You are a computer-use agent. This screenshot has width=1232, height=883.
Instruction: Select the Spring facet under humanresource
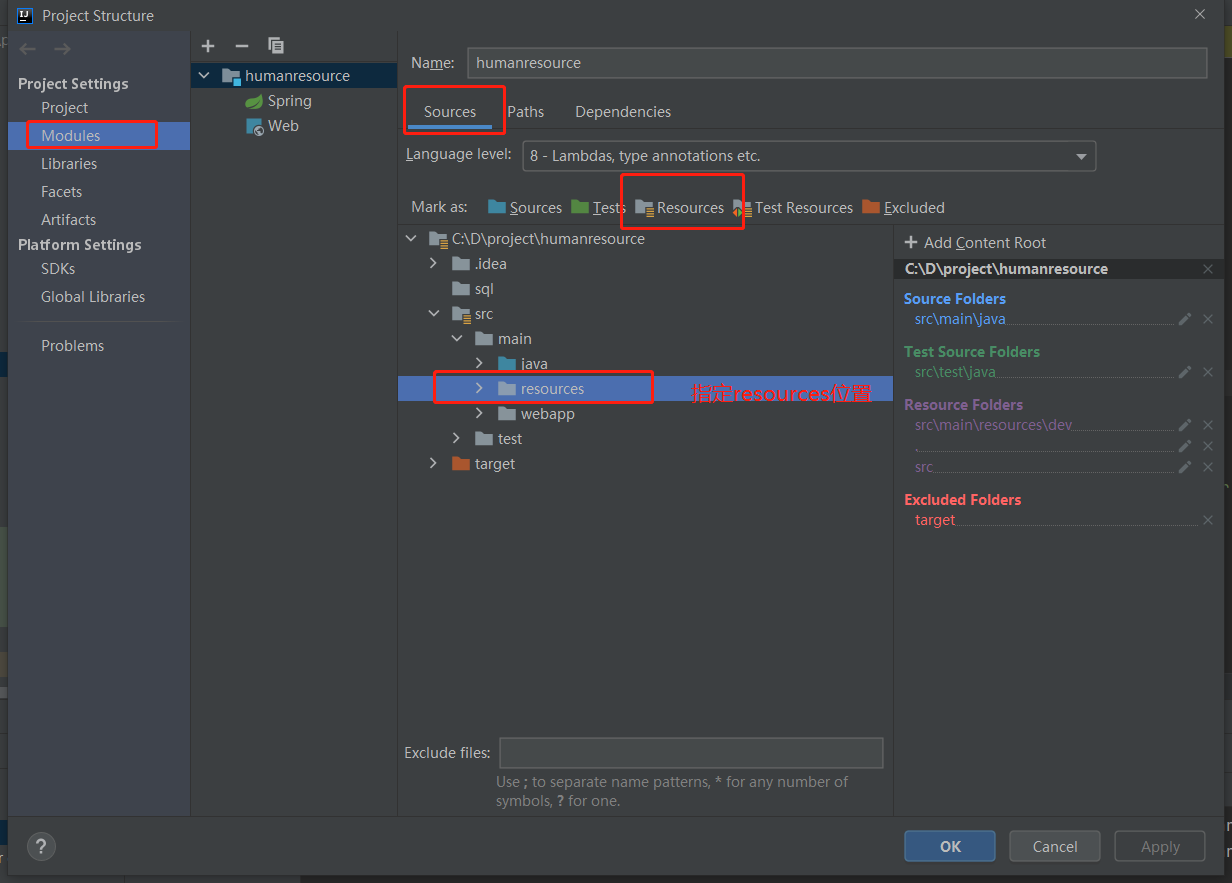tap(287, 100)
